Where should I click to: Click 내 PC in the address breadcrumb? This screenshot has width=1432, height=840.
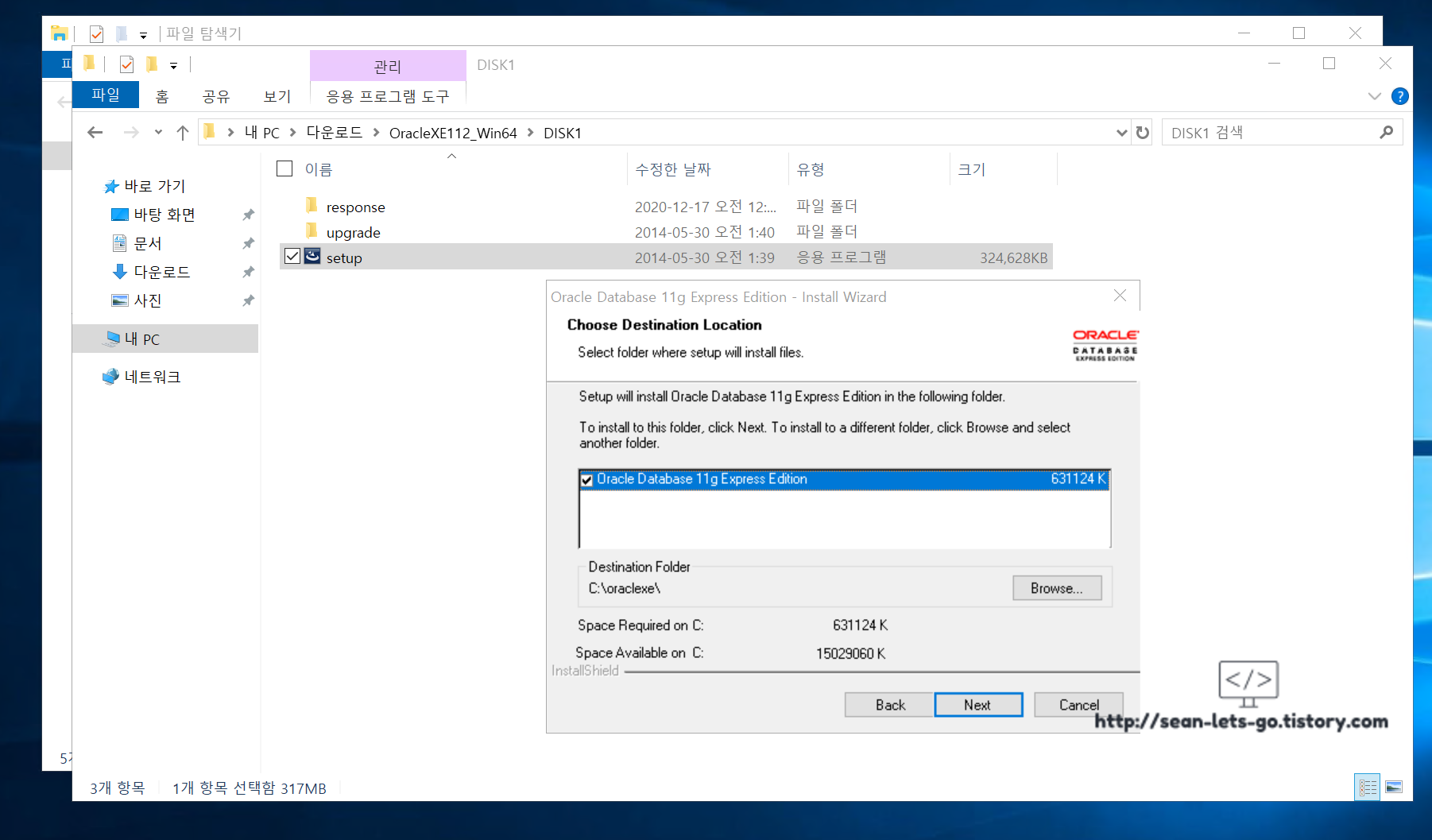[261, 133]
